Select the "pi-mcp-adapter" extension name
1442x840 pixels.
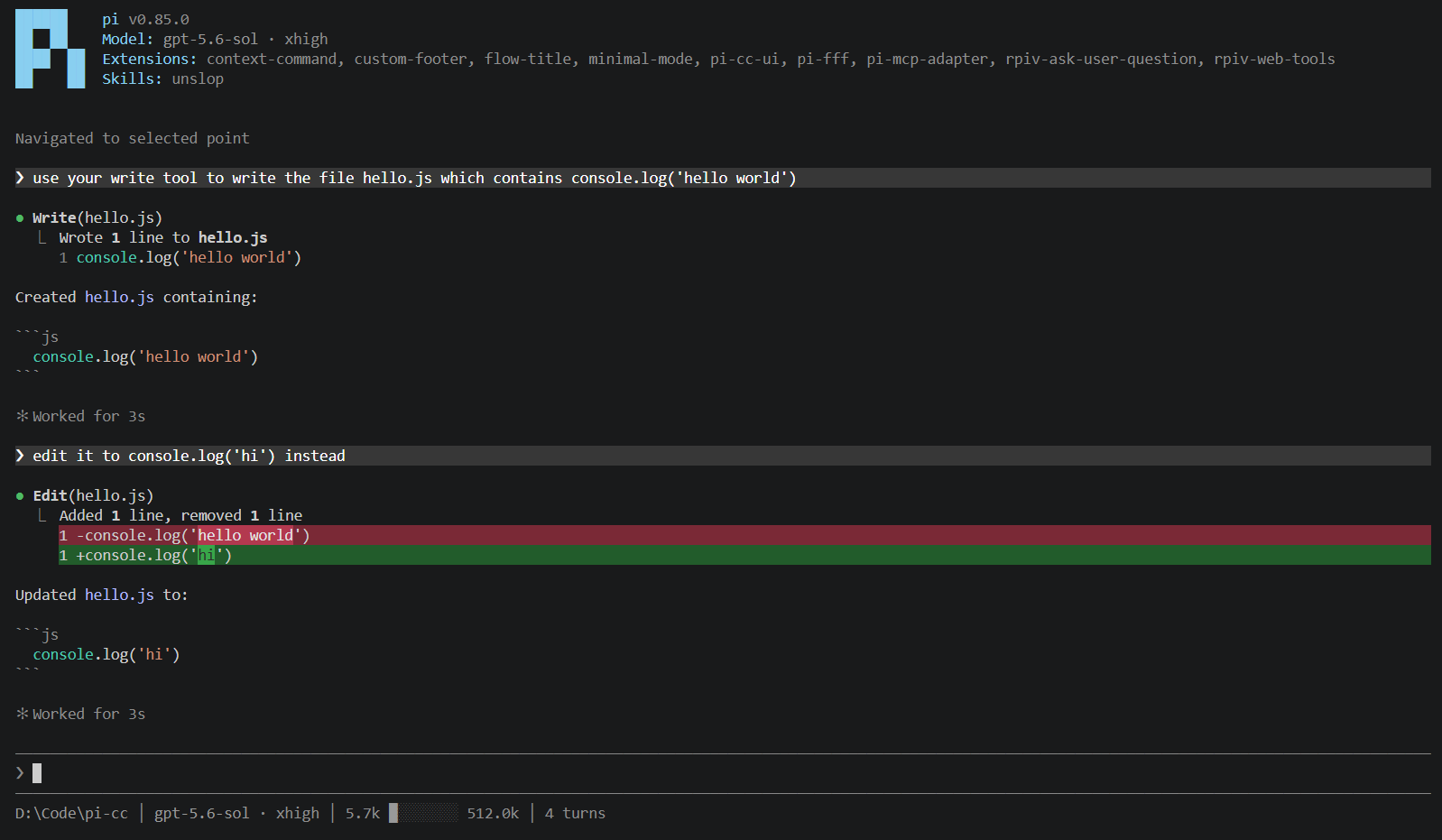(927, 59)
